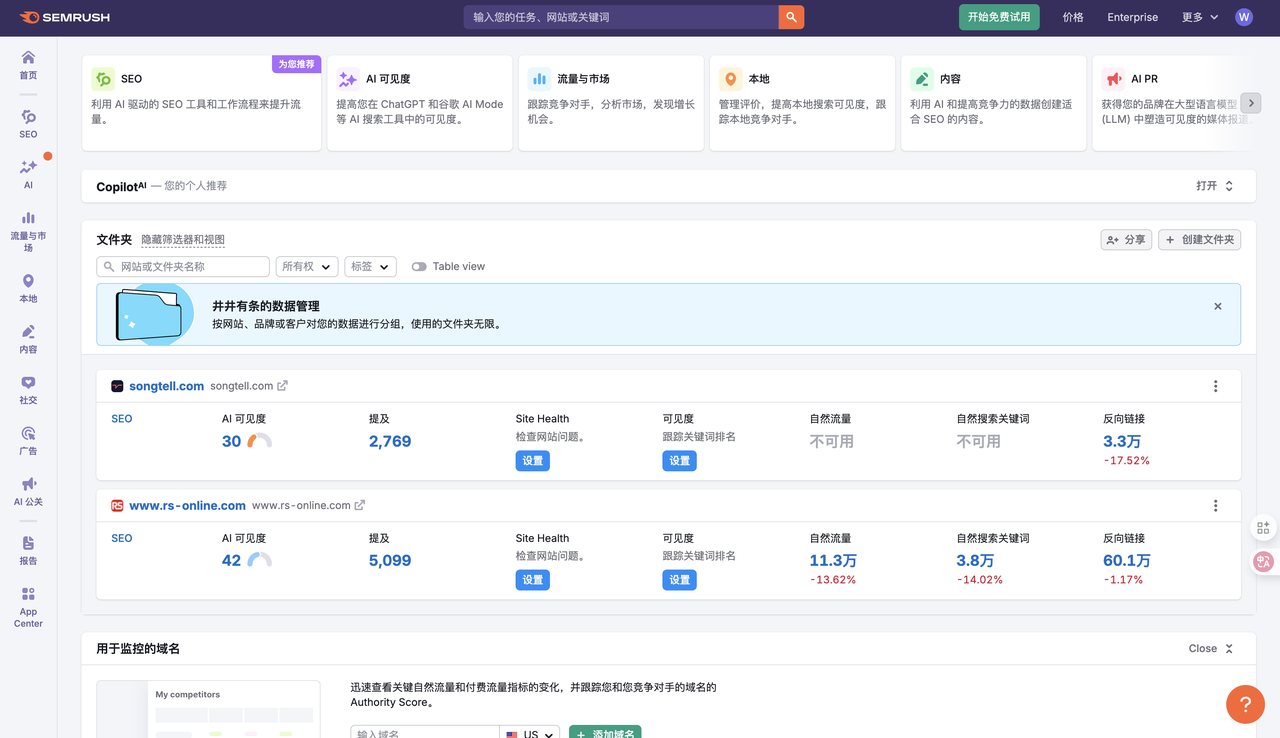Click the user avatar W
This screenshot has height=738, width=1280.
(x=1244, y=17)
